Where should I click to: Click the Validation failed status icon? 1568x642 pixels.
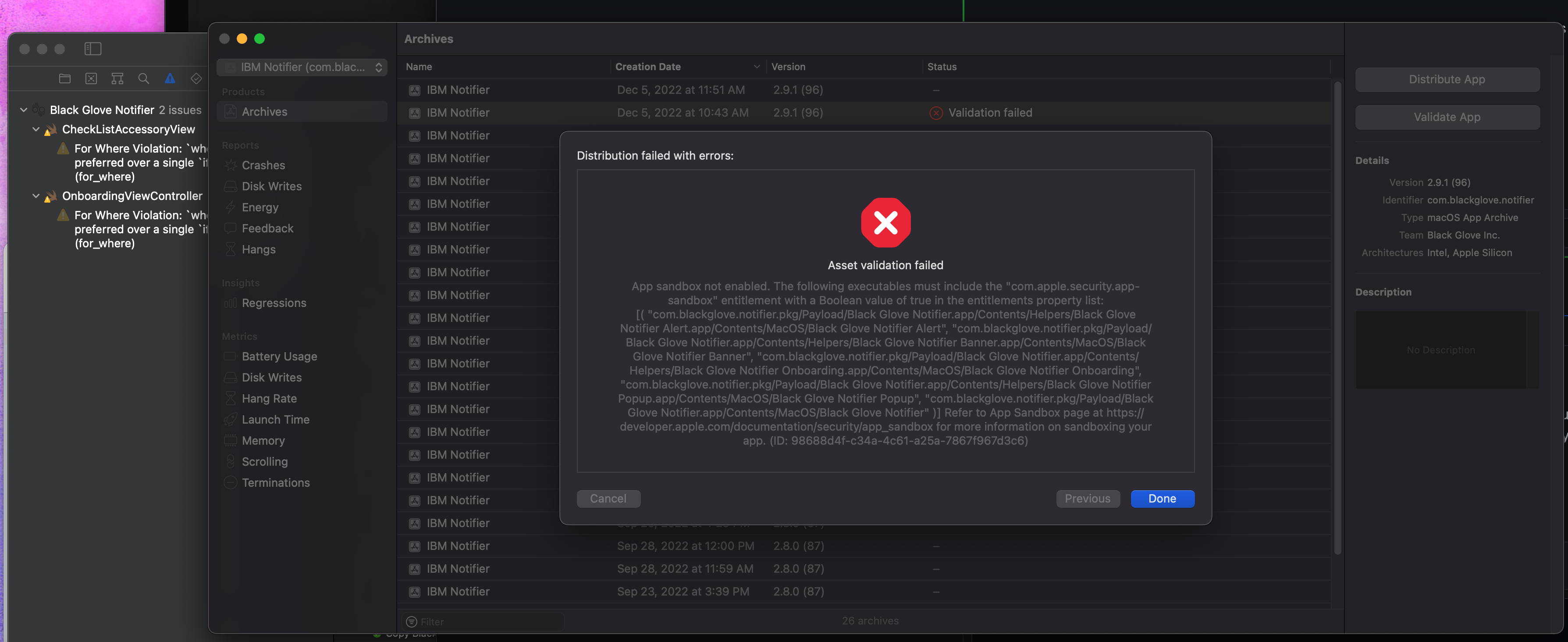coord(936,113)
